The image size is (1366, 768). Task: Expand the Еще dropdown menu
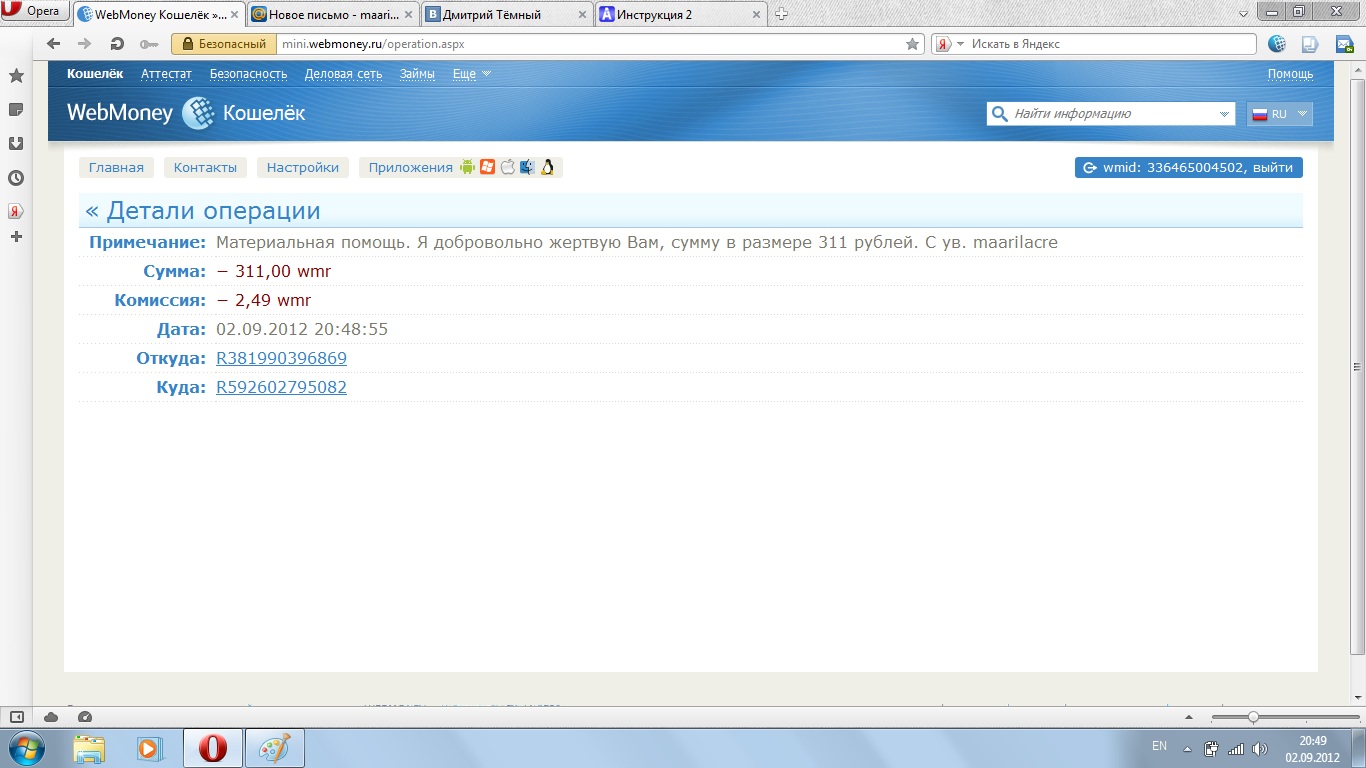point(471,74)
